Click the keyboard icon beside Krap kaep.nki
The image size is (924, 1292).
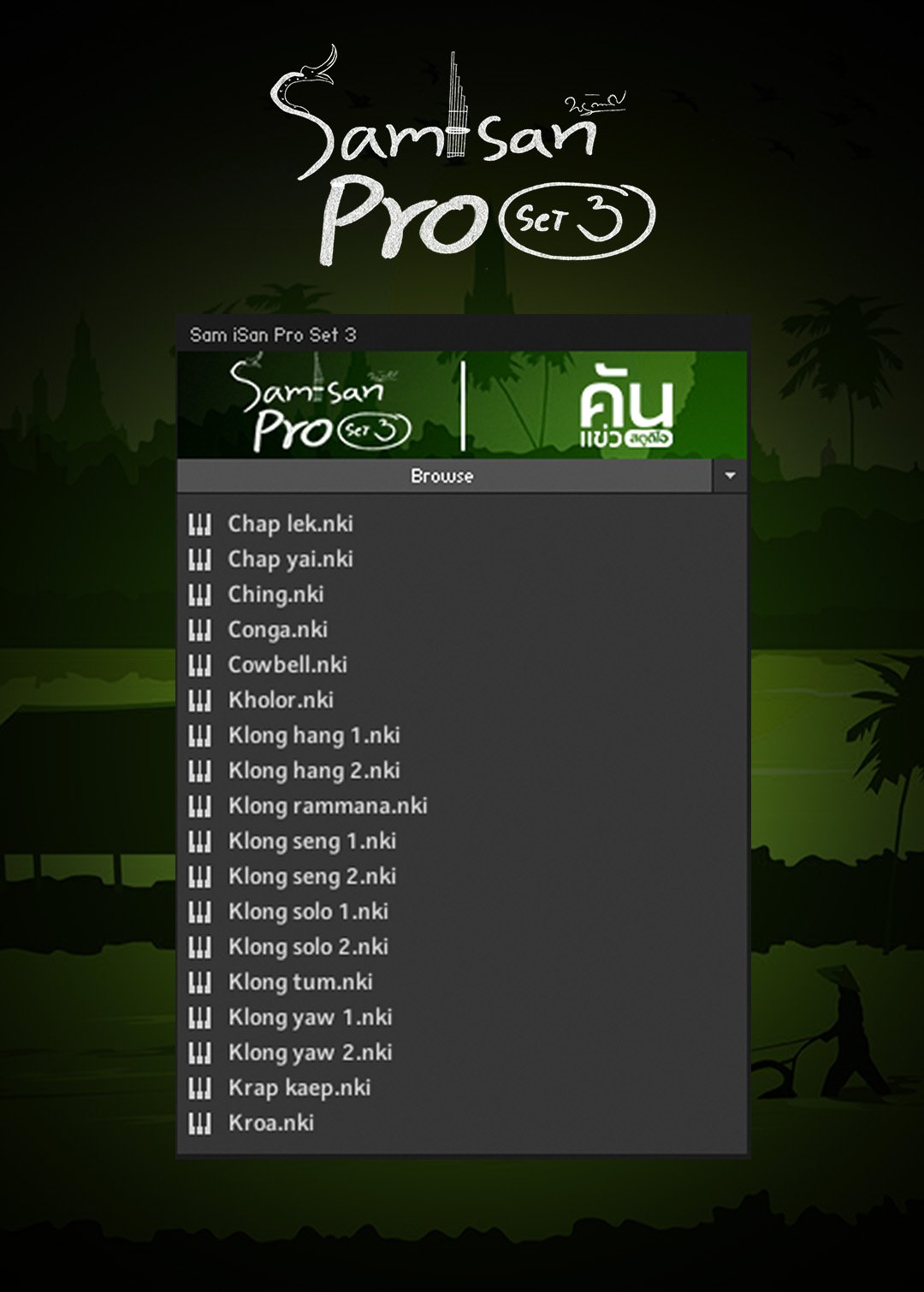point(199,1088)
